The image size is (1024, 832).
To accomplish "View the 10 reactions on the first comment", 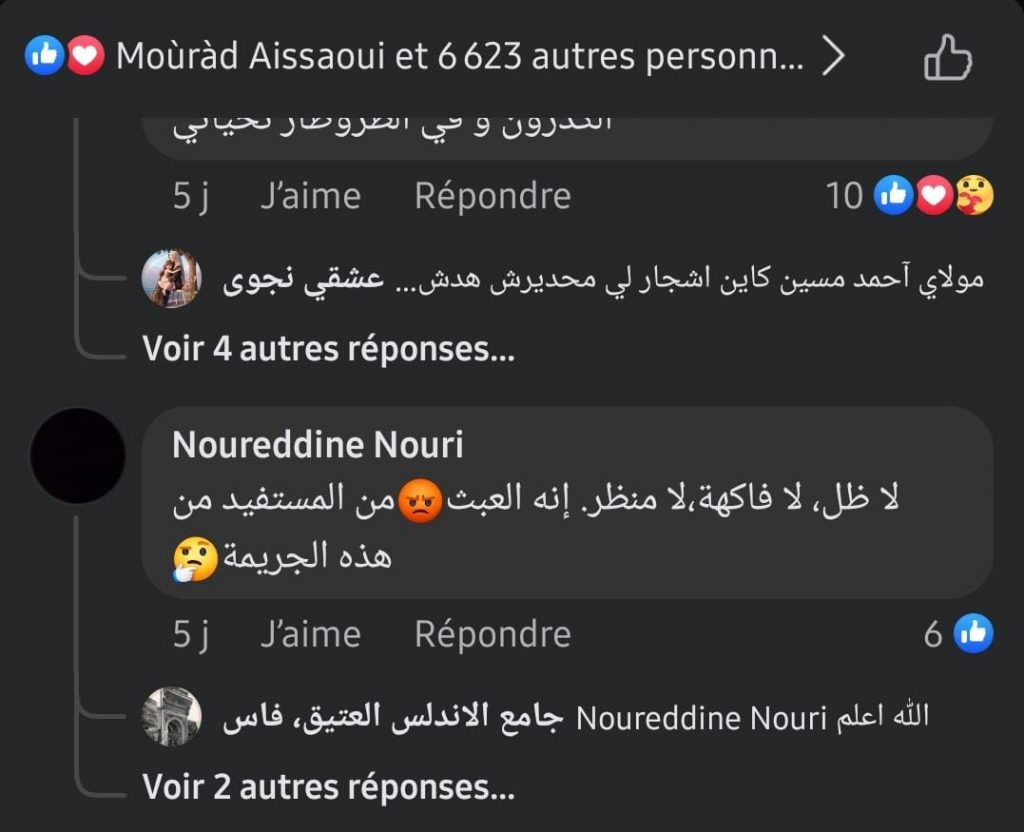I will (845, 196).
